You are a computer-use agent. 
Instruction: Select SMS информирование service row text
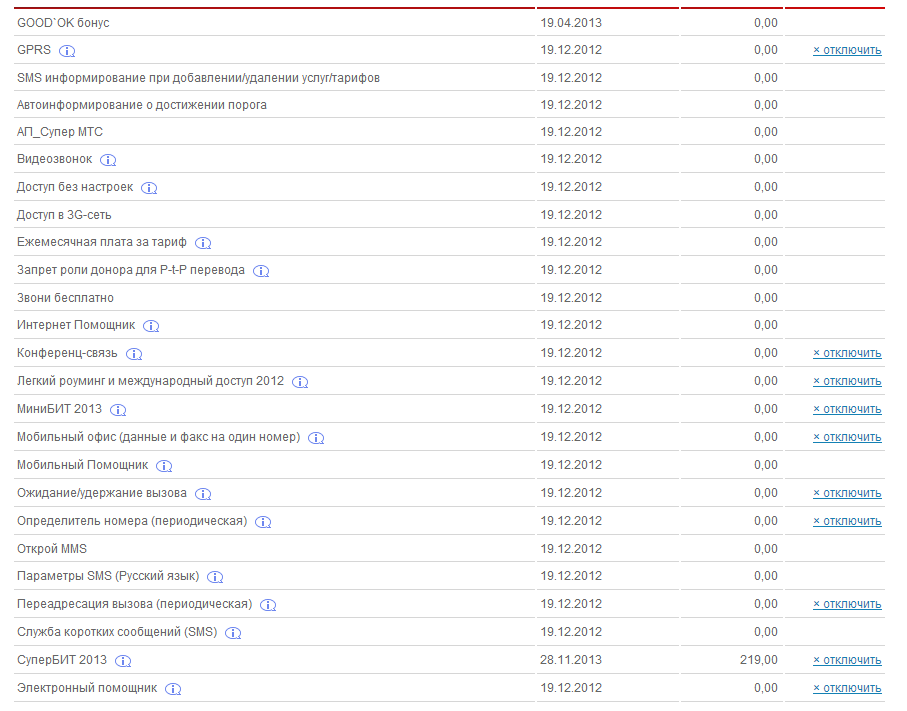[198, 78]
